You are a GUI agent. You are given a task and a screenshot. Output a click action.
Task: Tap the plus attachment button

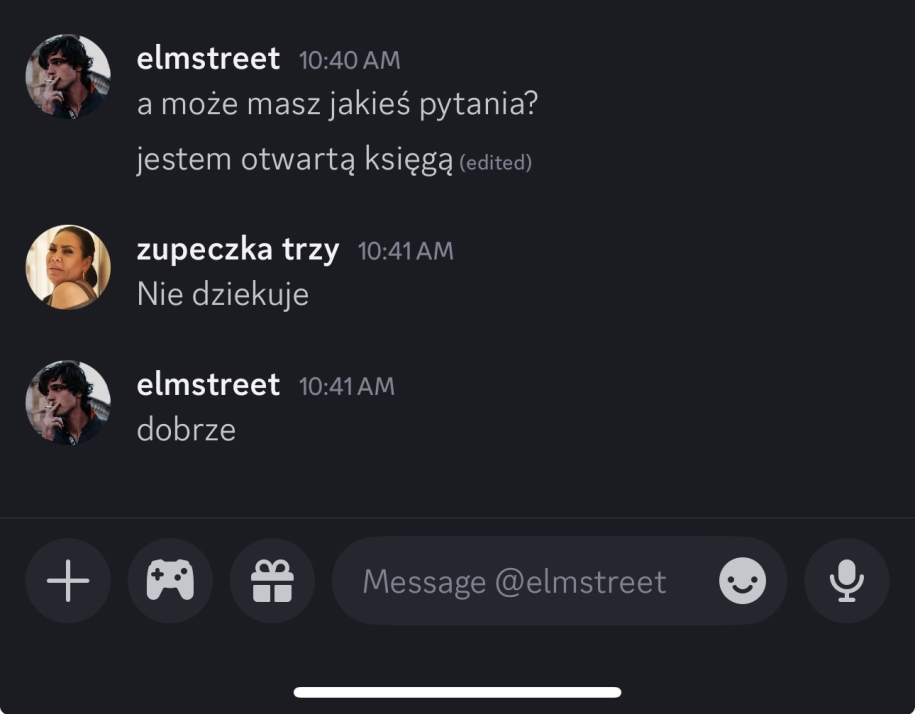tap(68, 581)
